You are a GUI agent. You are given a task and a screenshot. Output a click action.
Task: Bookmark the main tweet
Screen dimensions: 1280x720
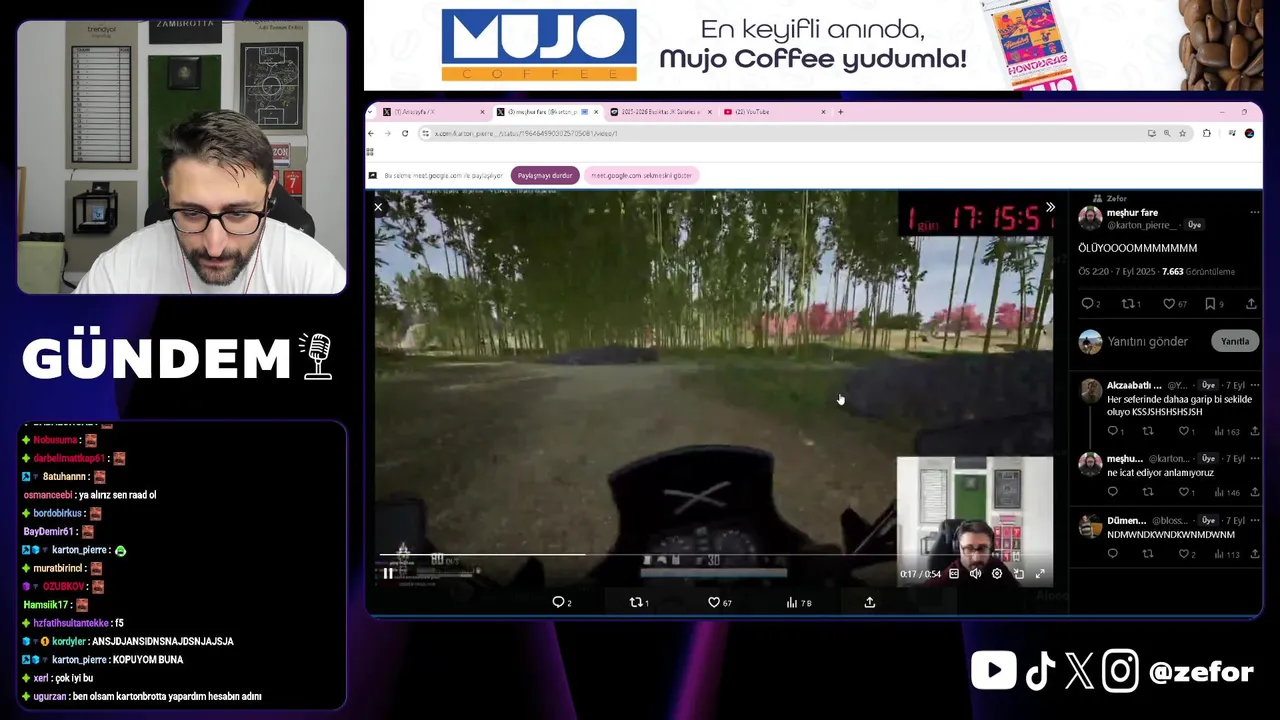coord(1214,304)
